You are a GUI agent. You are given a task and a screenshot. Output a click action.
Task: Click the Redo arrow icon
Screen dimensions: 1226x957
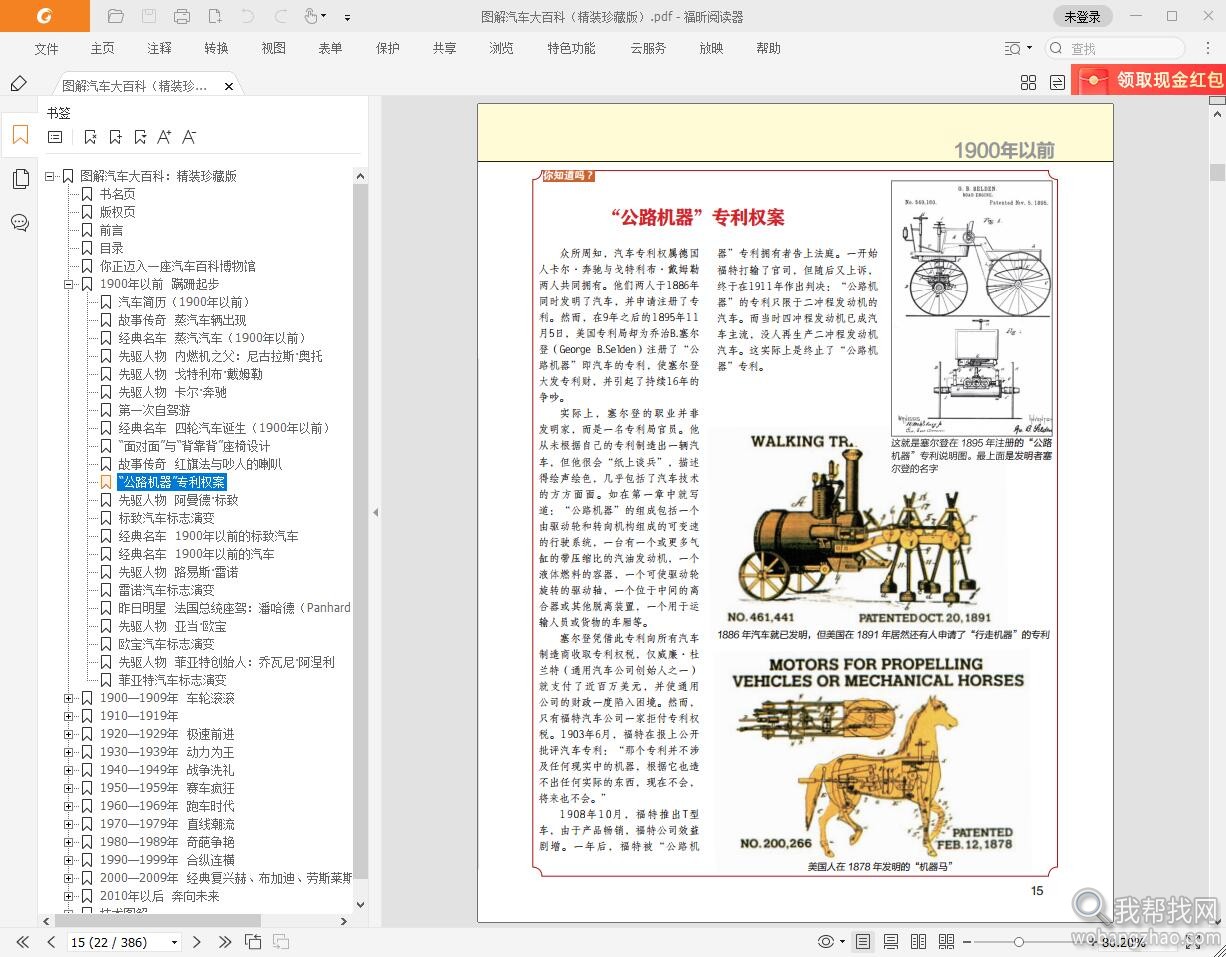tap(281, 16)
